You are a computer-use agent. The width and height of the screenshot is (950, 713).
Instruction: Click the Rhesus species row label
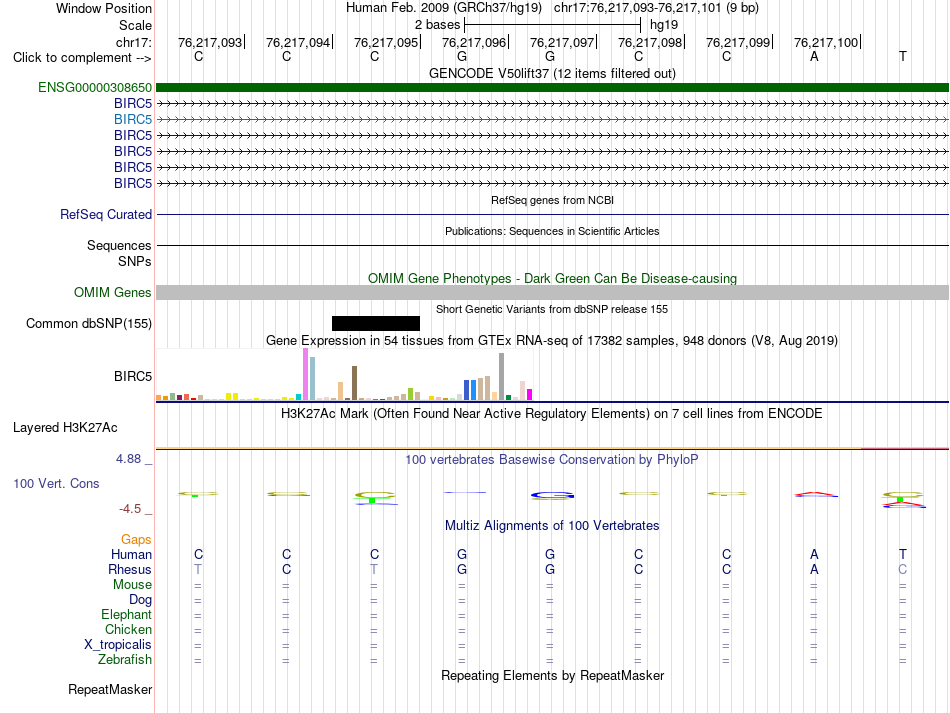[130, 569]
